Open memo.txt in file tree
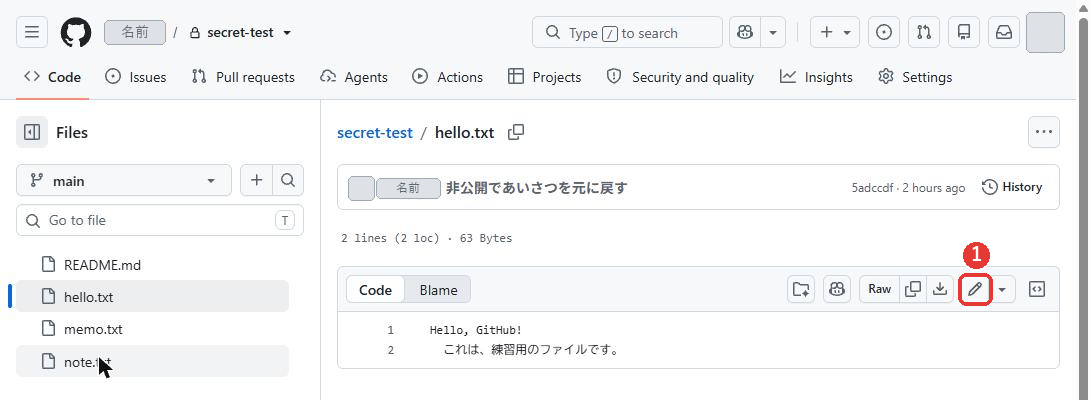This screenshot has height=400, width=1091. tap(152, 329)
